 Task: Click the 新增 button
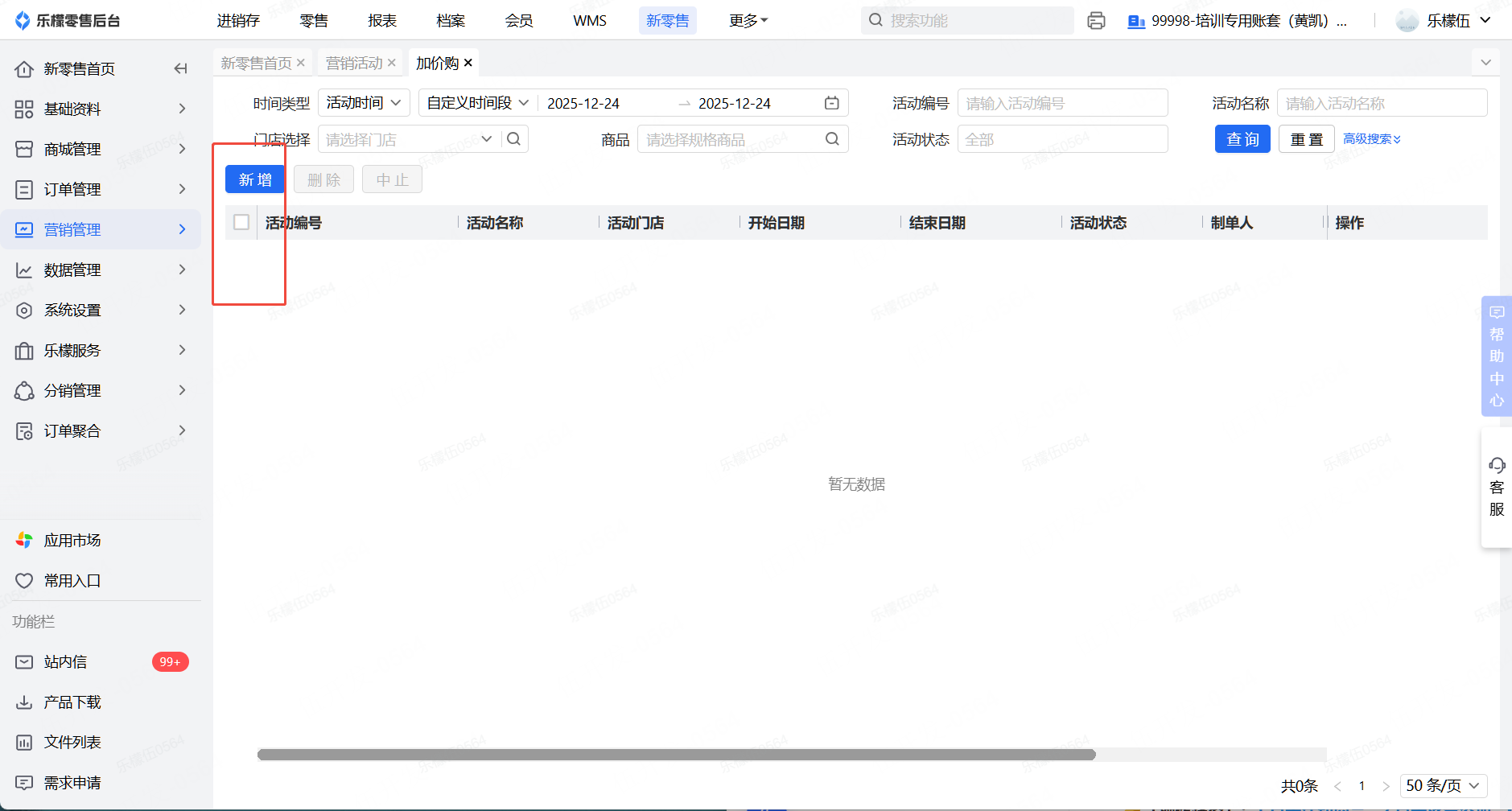pyautogui.click(x=255, y=179)
